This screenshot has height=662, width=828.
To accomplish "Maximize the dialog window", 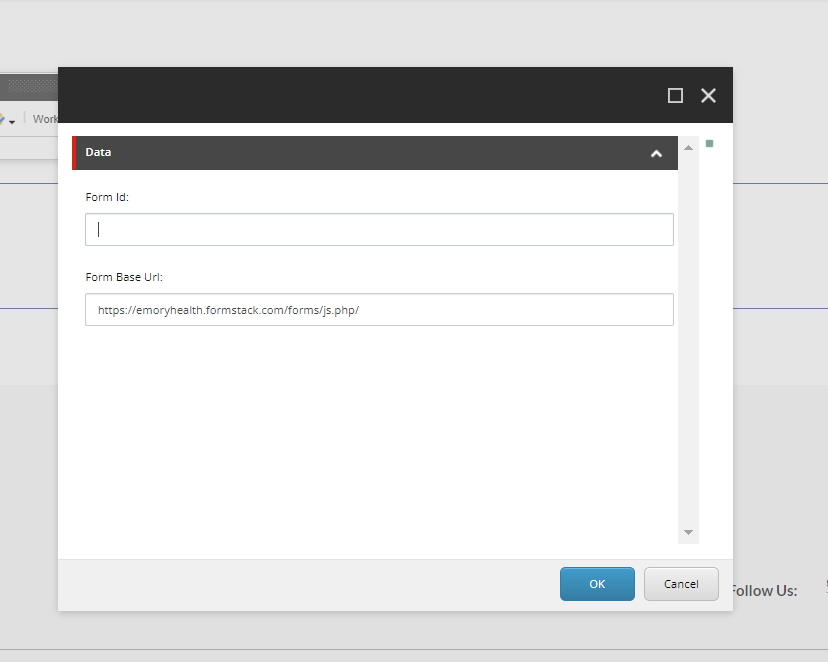I will pos(675,96).
